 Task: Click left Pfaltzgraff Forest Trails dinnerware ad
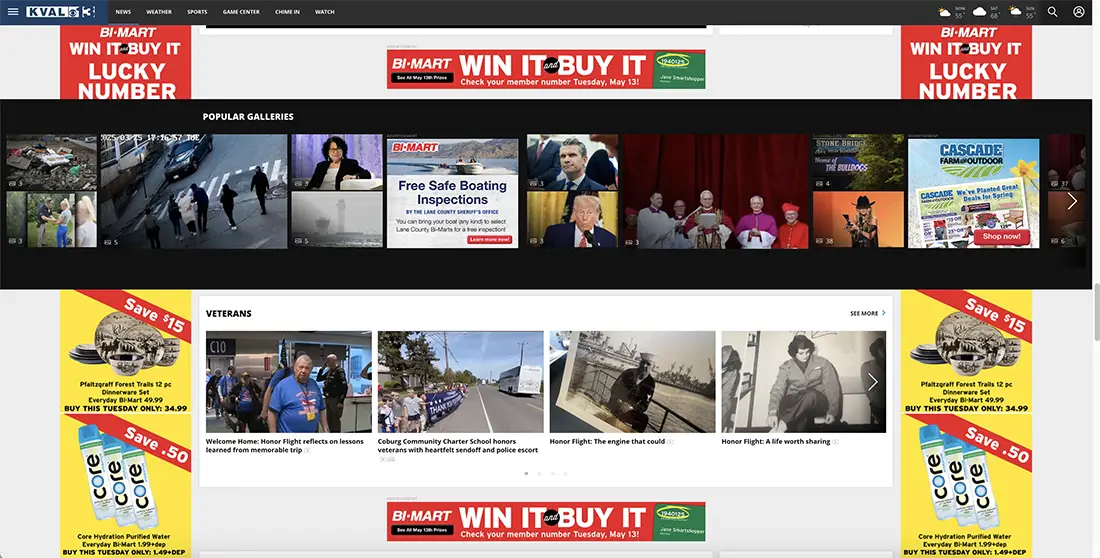126,352
